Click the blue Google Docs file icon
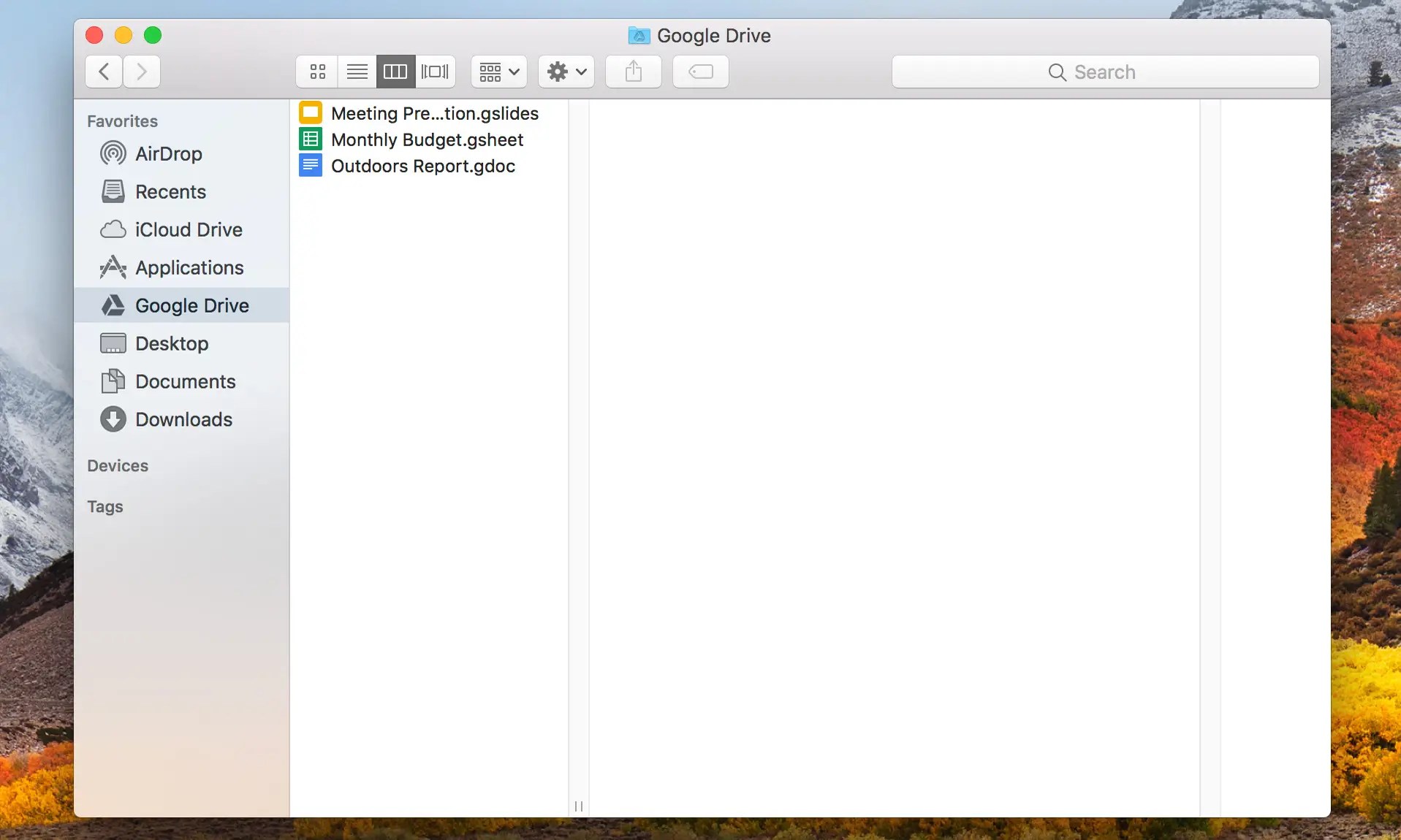 [311, 165]
